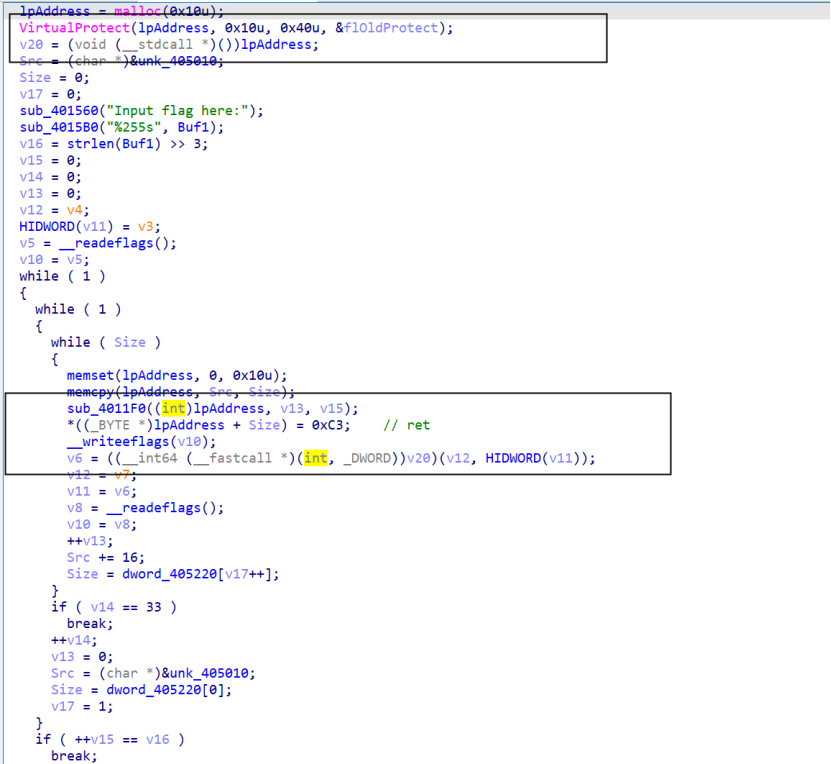Click highlighted int in the v6 line
831x764 pixels.
(316, 458)
